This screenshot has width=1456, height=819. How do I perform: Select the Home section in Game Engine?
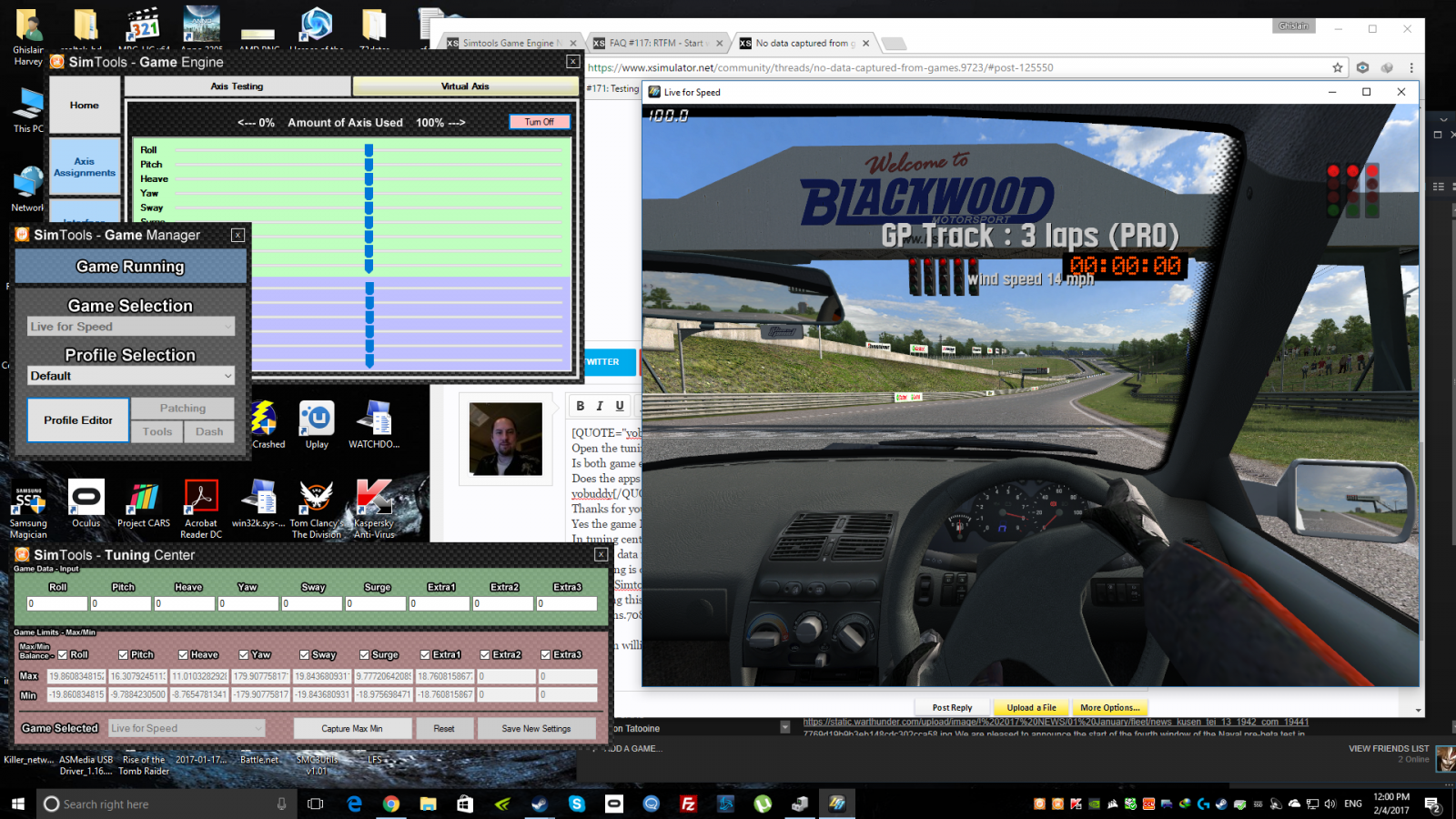[85, 105]
